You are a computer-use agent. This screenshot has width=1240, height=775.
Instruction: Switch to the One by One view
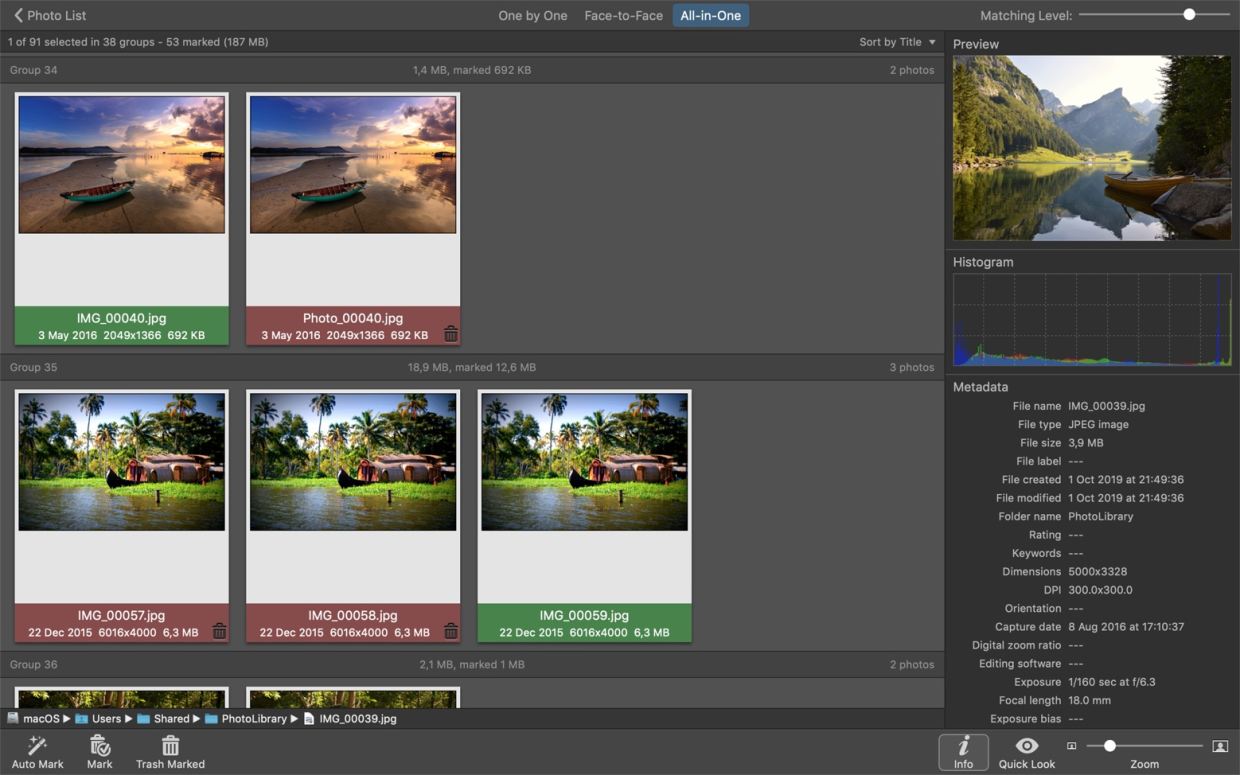coord(533,15)
